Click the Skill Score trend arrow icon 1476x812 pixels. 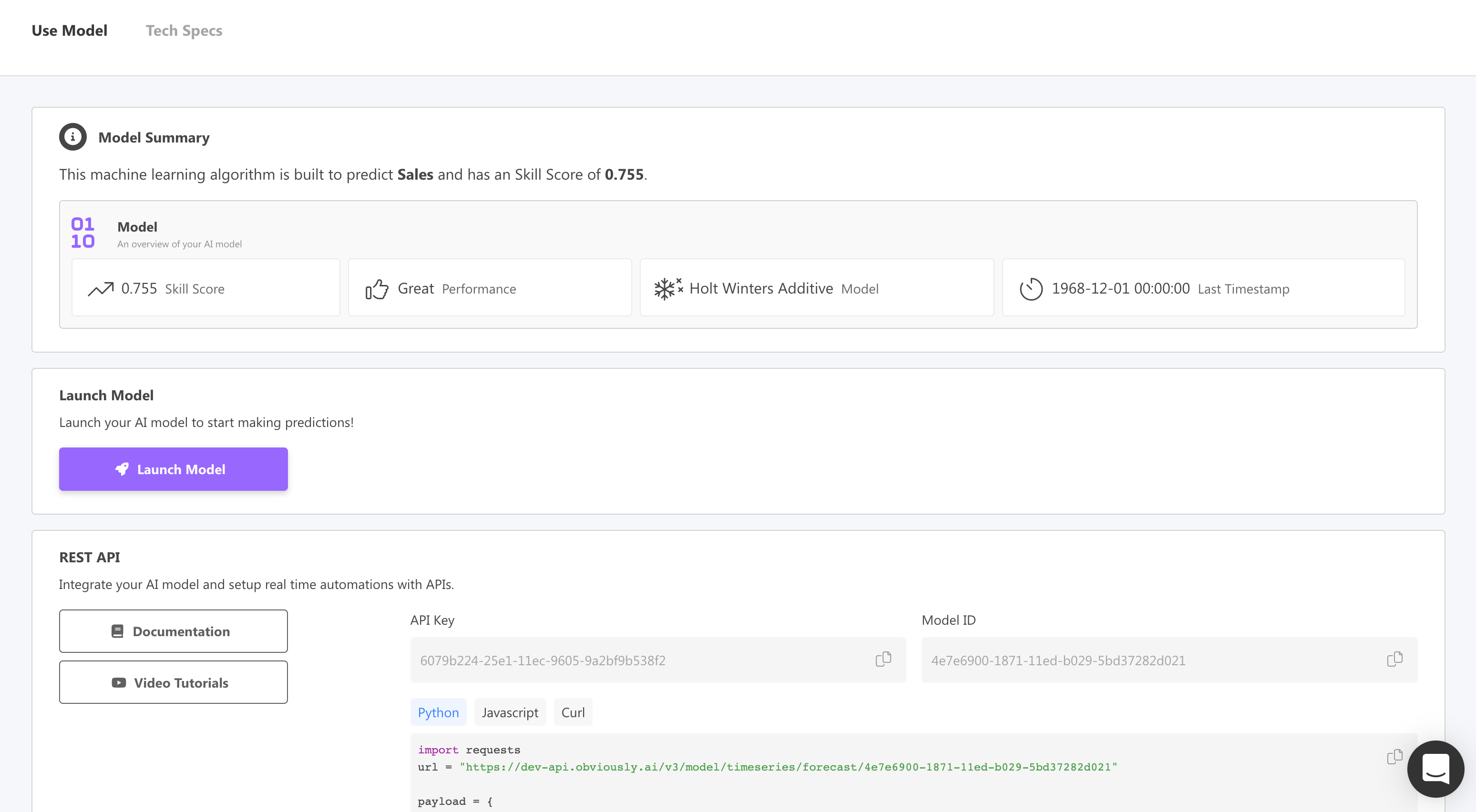pos(100,289)
